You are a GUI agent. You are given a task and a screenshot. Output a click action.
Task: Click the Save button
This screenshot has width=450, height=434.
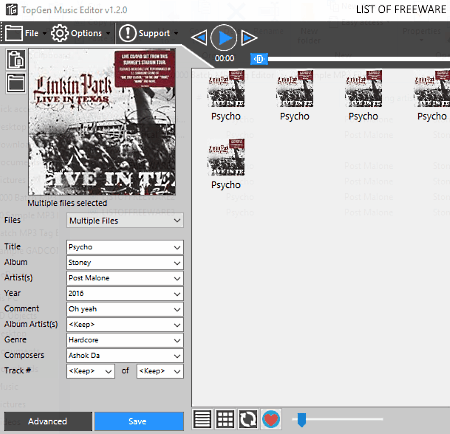139,421
